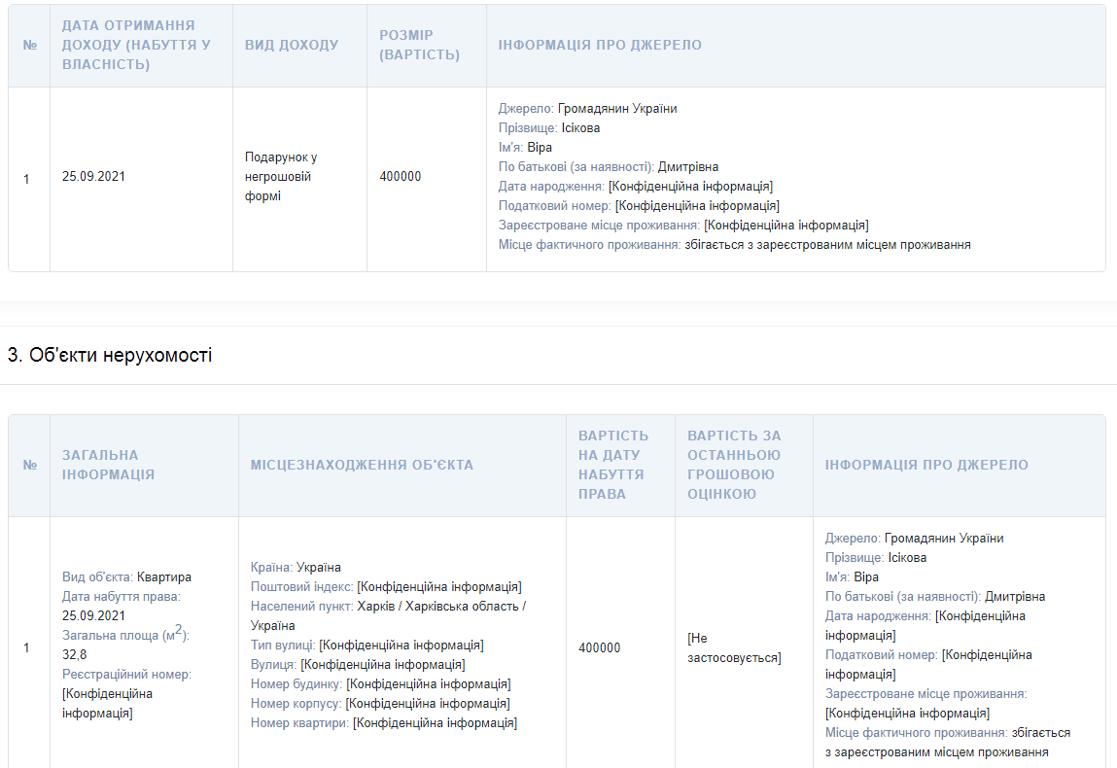
Task: Click real estate source patronymic 'Дмитрівна'
Action: click(x=1015, y=596)
